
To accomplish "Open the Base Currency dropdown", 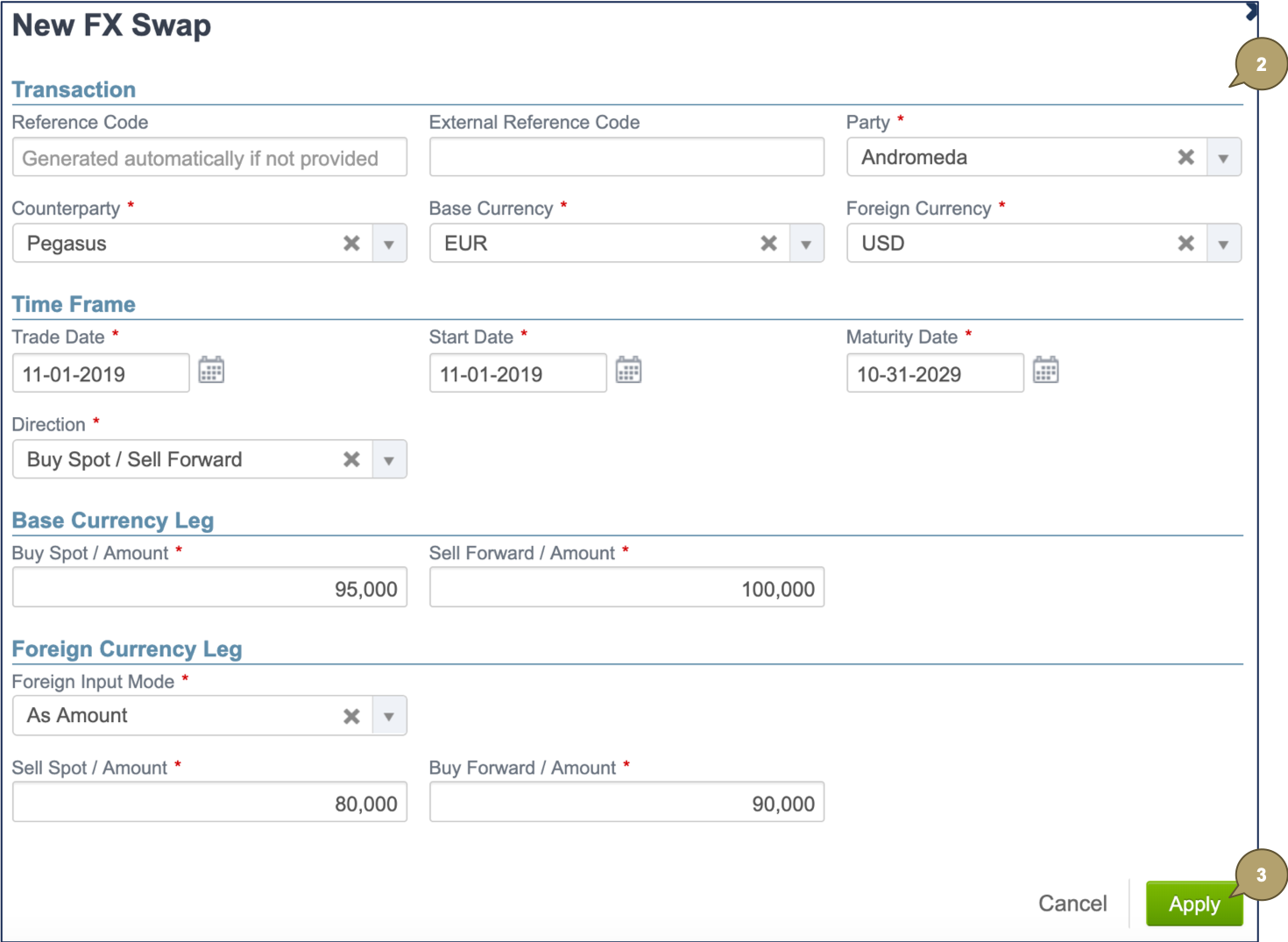I will pyautogui.click(x=806, y=244).
